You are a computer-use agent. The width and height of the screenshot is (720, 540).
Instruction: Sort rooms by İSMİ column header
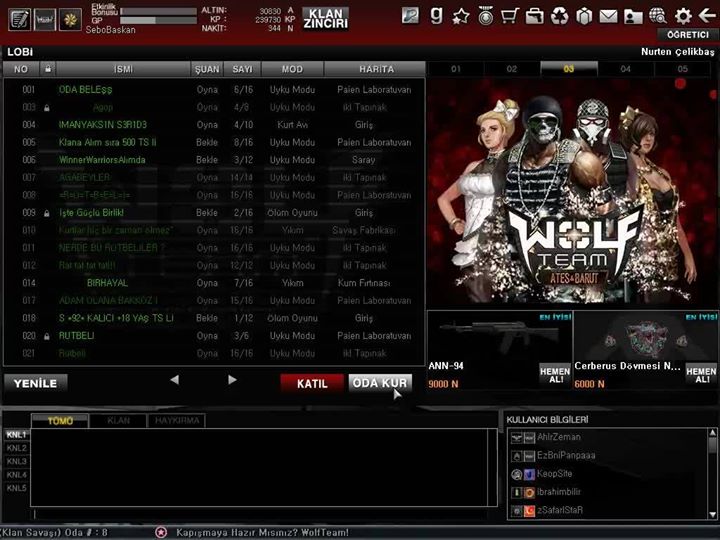(x=123, y=69)
